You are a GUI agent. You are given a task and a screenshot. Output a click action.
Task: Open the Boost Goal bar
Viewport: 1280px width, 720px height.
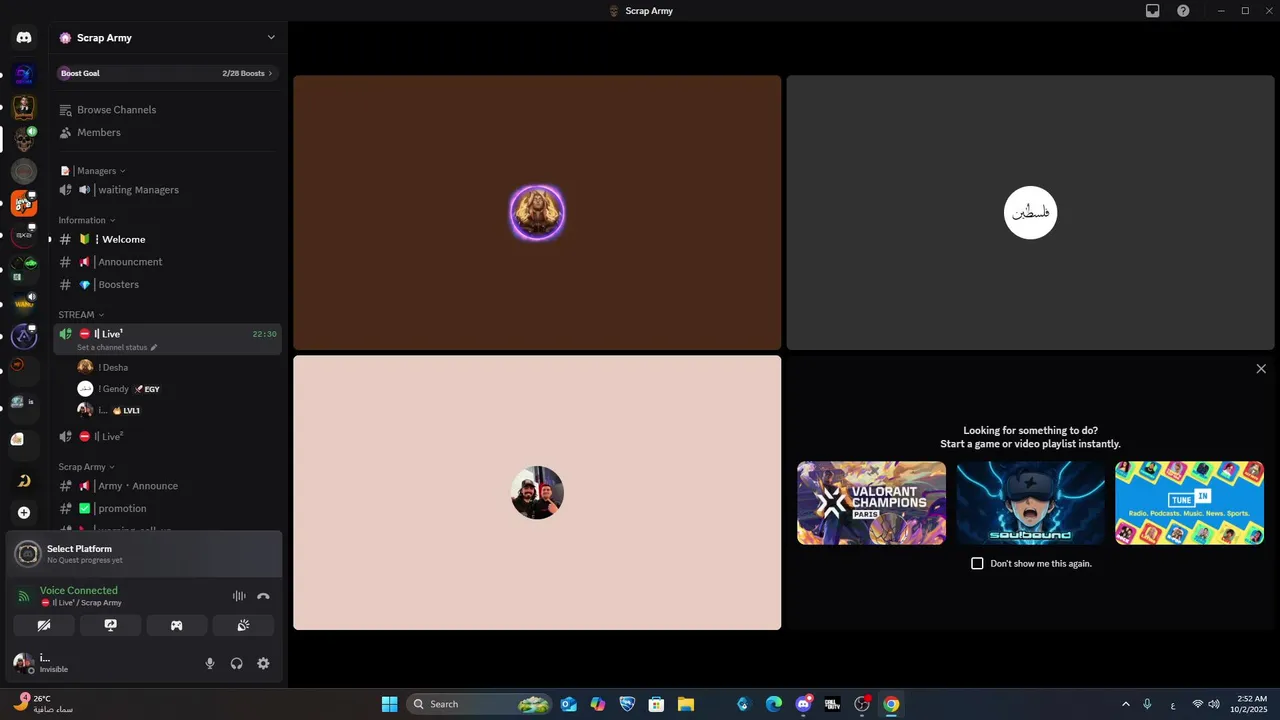(x=168, y=73)
